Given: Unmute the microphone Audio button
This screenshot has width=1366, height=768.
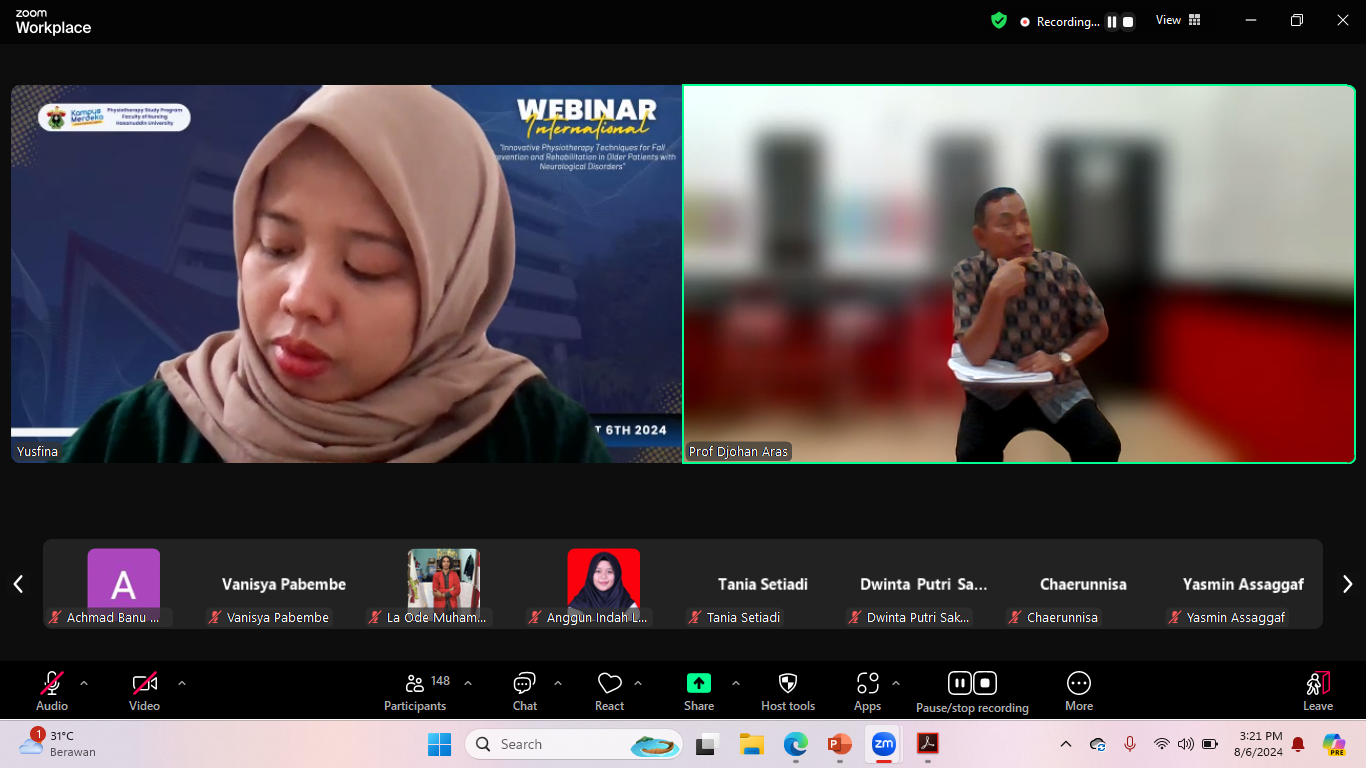Looking at the screenshot, I should point(52,691).
